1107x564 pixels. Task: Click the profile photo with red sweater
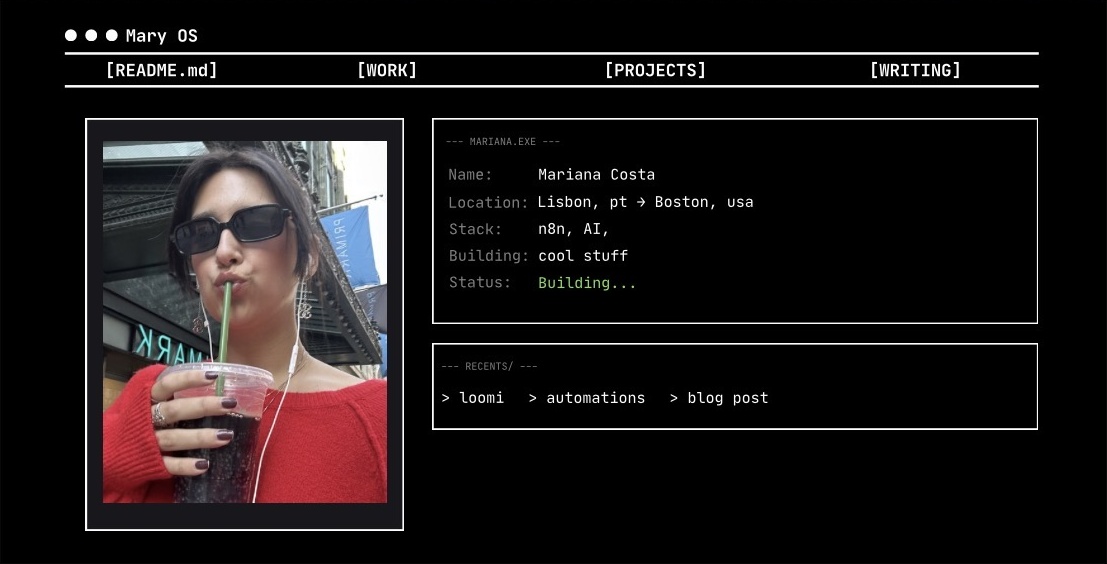(x=245, y=322)
